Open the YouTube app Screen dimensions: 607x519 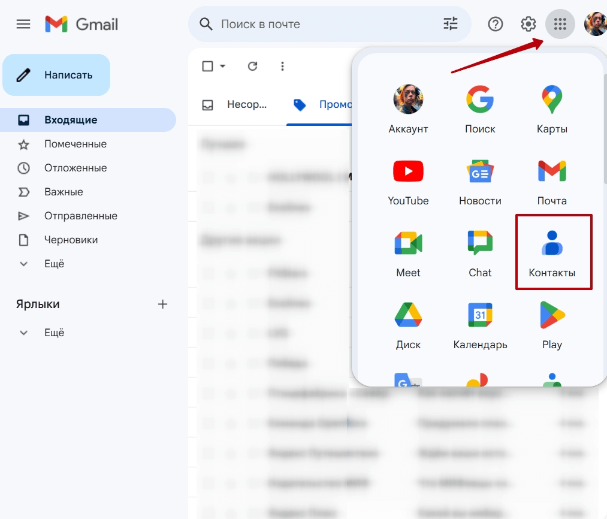point(408,182)
